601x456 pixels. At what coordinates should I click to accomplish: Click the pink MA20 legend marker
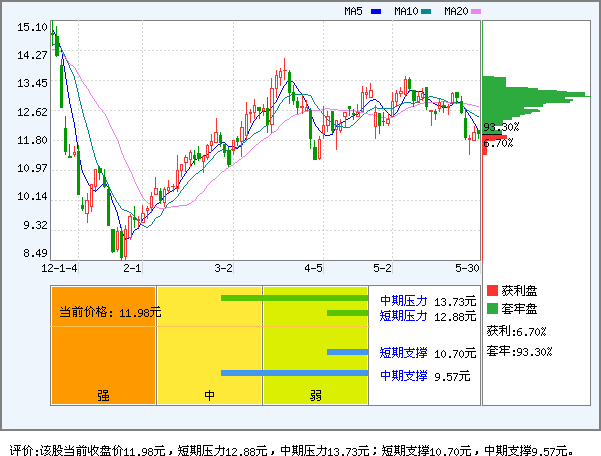pyautogui.click(x=476, y=12)
